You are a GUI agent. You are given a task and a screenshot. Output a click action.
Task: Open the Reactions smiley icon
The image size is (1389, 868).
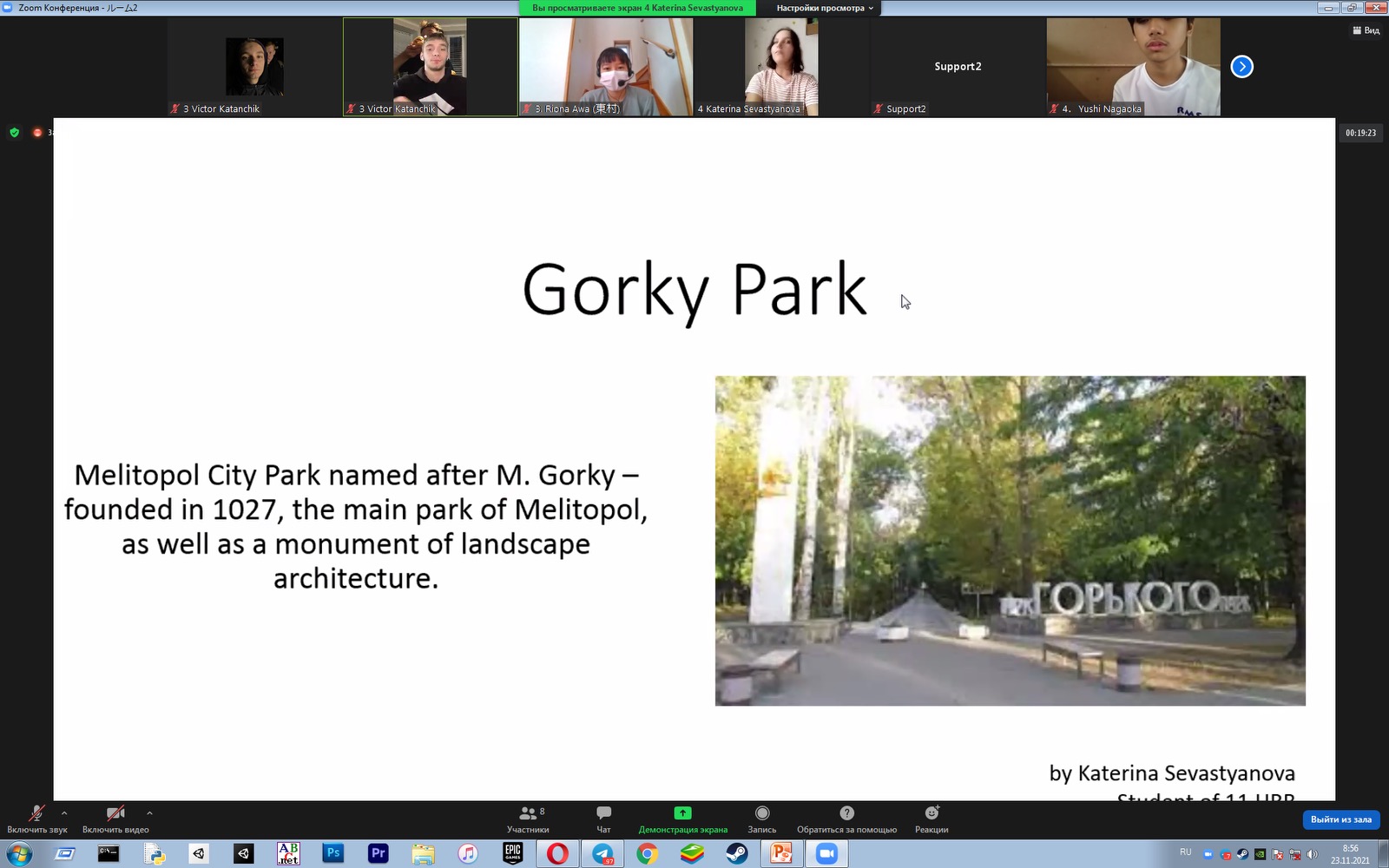click(931, 813)
